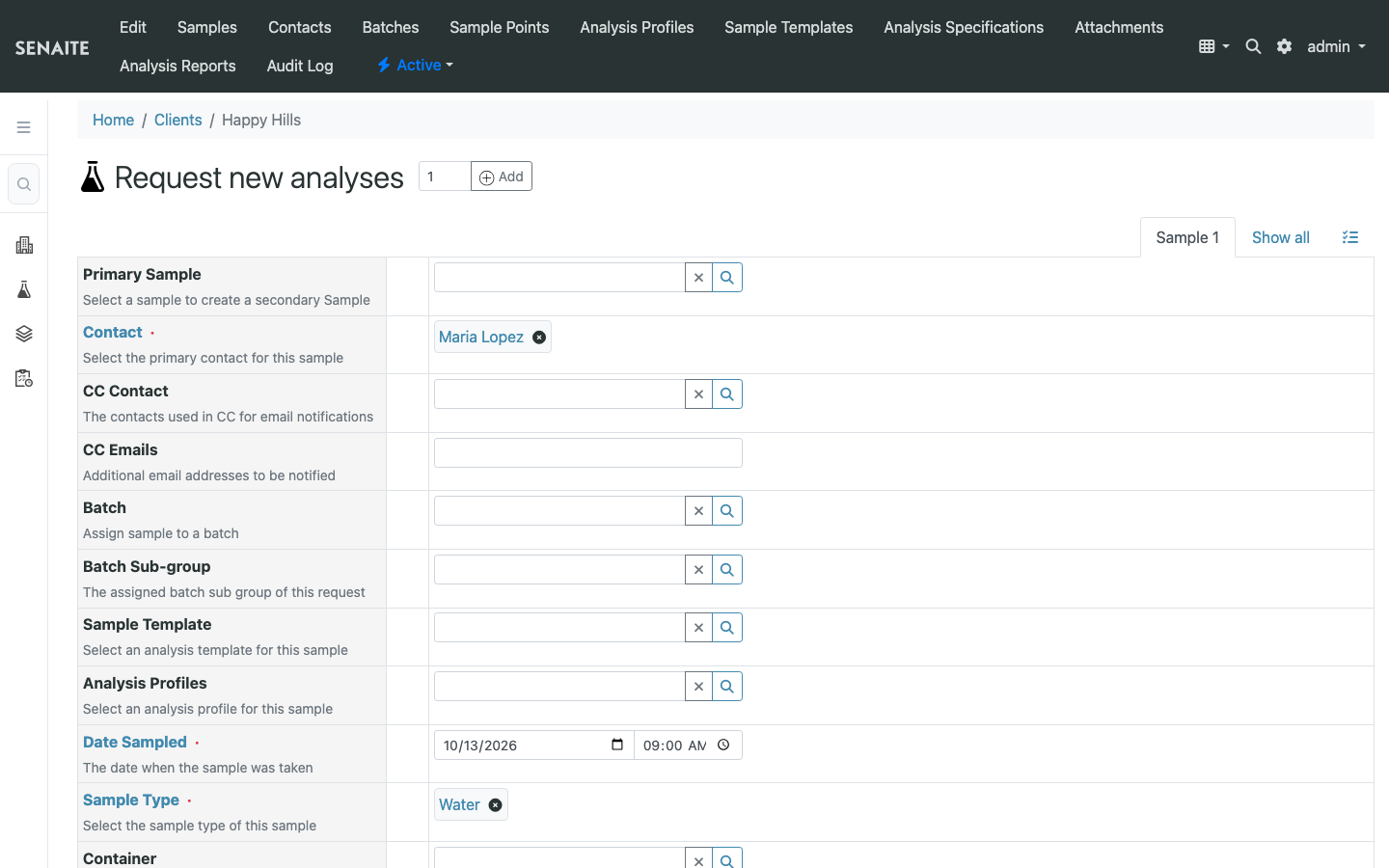Search Batch Sub-group with magnifier button
This screenshot has height=868, width=1389.
(x=727, y=570)
